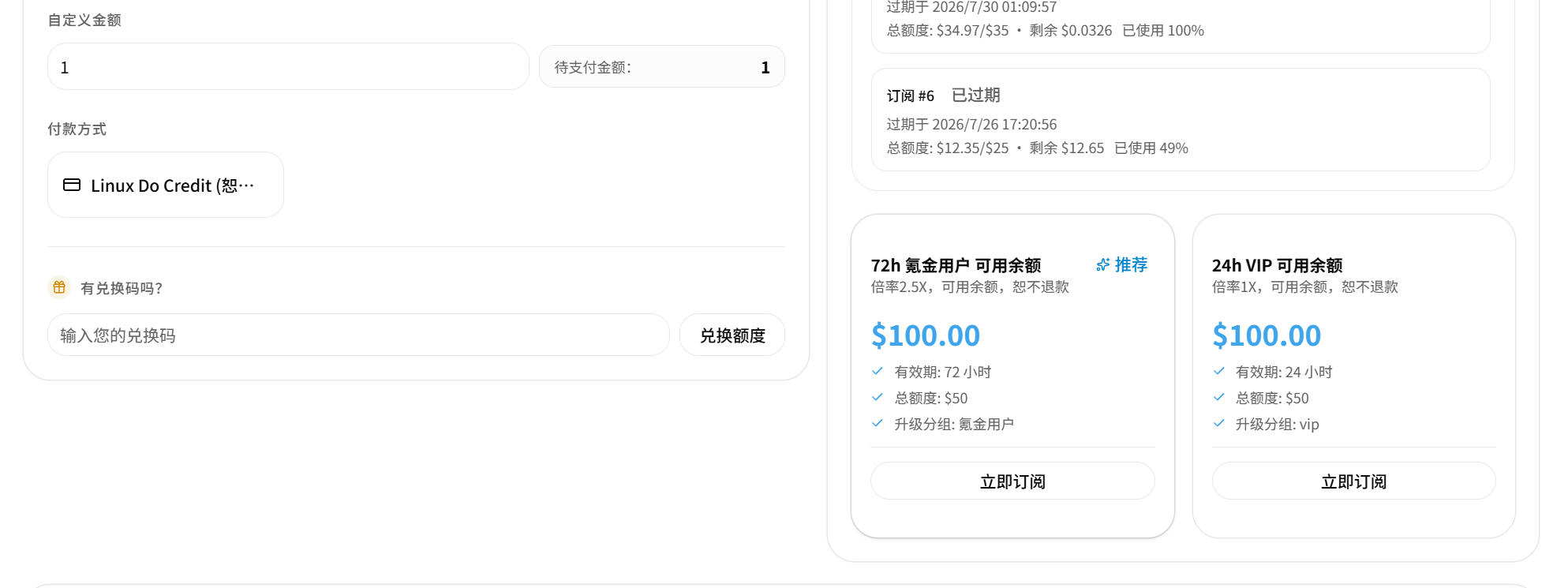The width and height of the screenshot is (1568, 588).
Task: Focus the custom amount input field
Action: coord(288,67)
